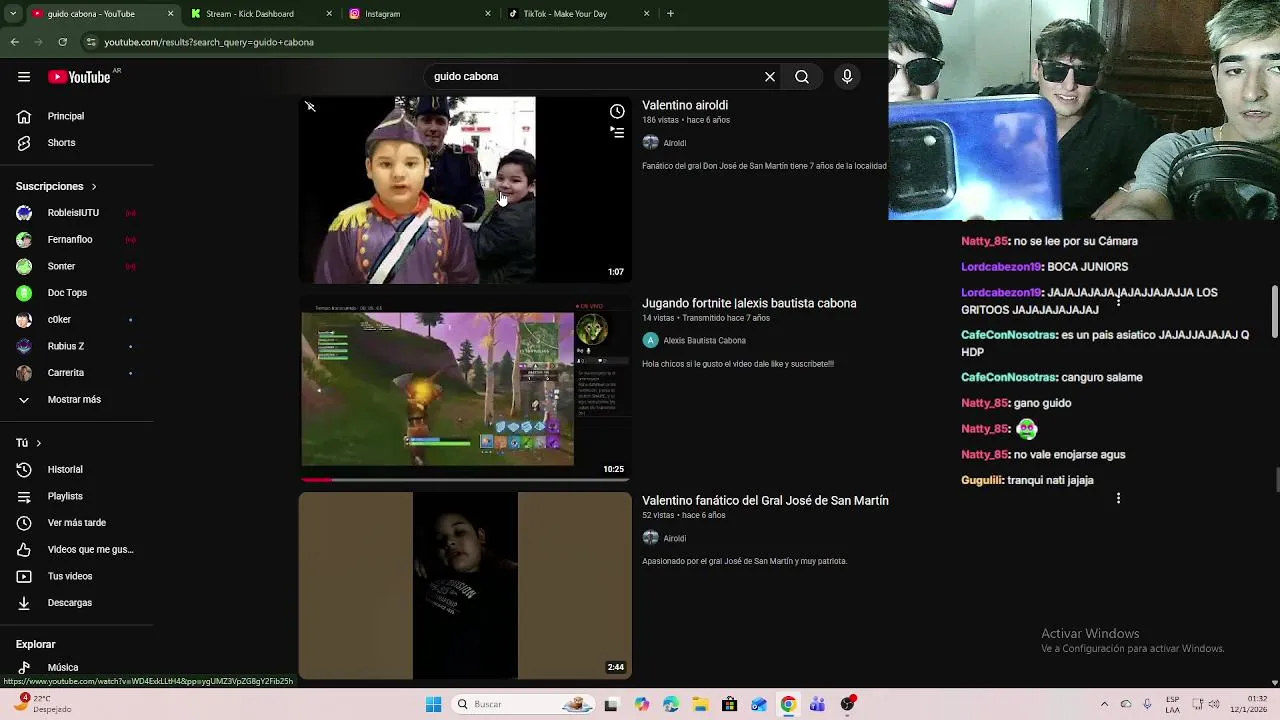Screen dimensions: 1280x720
Task: Open a new browser tab
Action: [x=670, y=14]
